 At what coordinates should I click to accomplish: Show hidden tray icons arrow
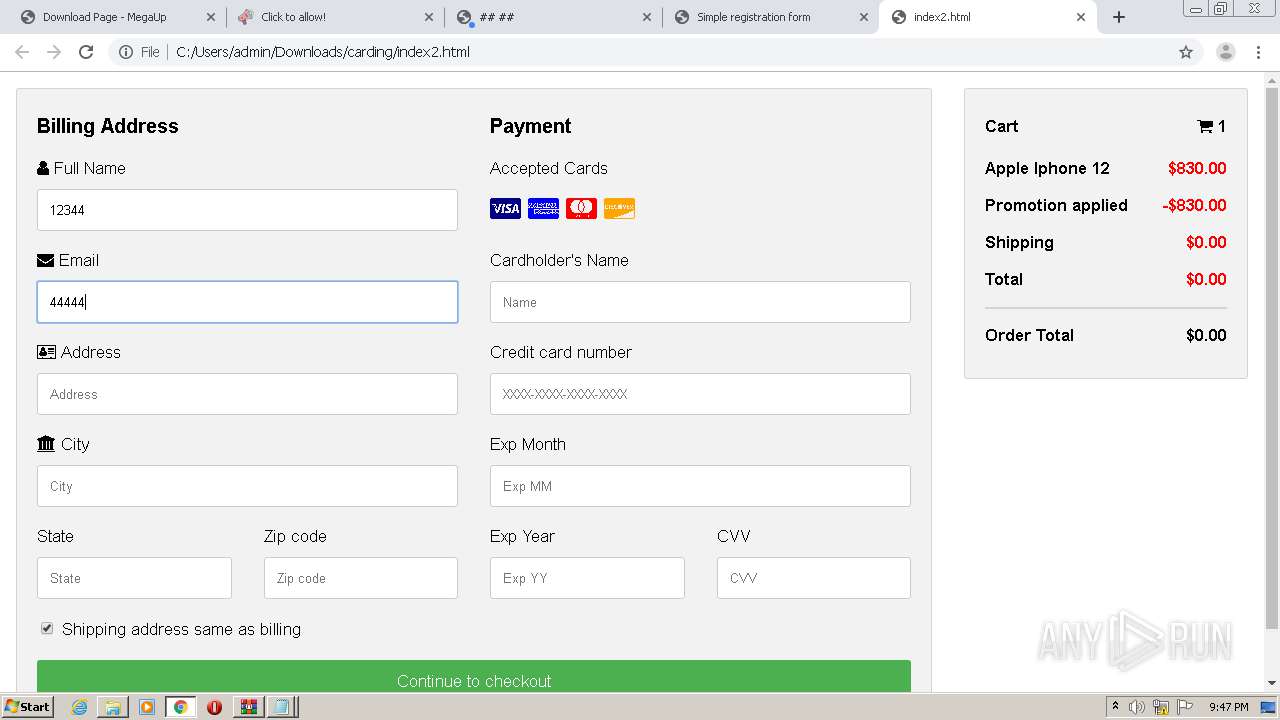point(1115,707)
